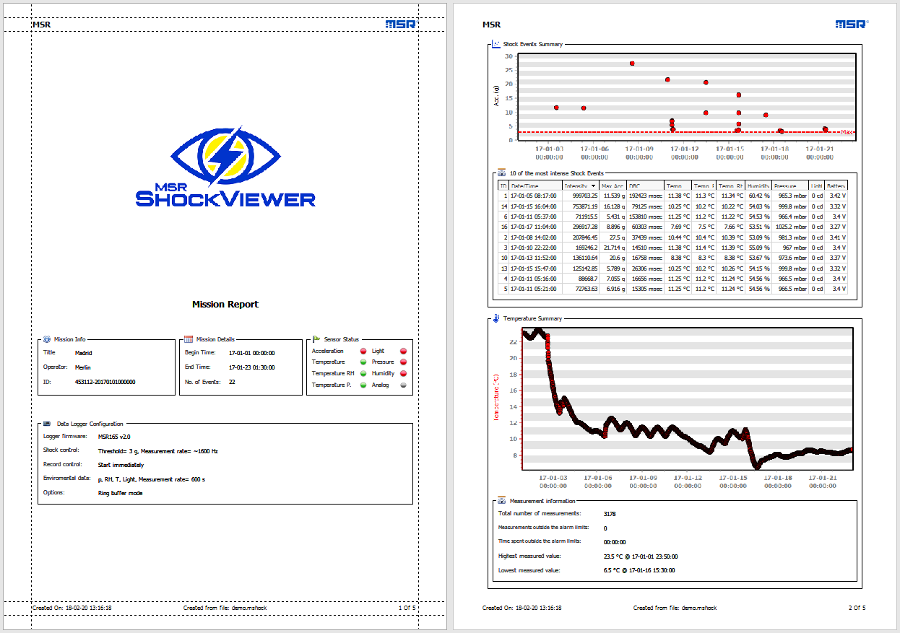The height and width of the screenshot is (633, 900).
Task: Click the End Time value 17-01-23 01:30:00
Action: (252, 367)
